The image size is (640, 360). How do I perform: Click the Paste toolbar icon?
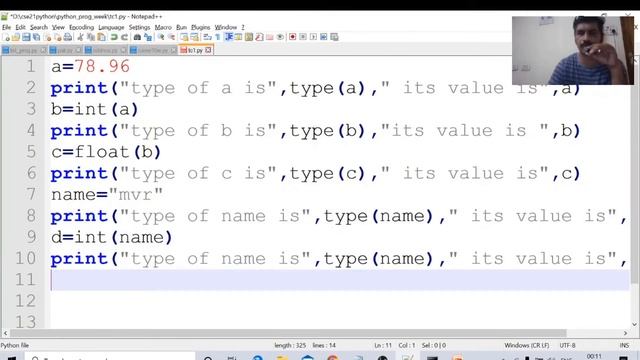pyautogui.click(x=101, y=37)
